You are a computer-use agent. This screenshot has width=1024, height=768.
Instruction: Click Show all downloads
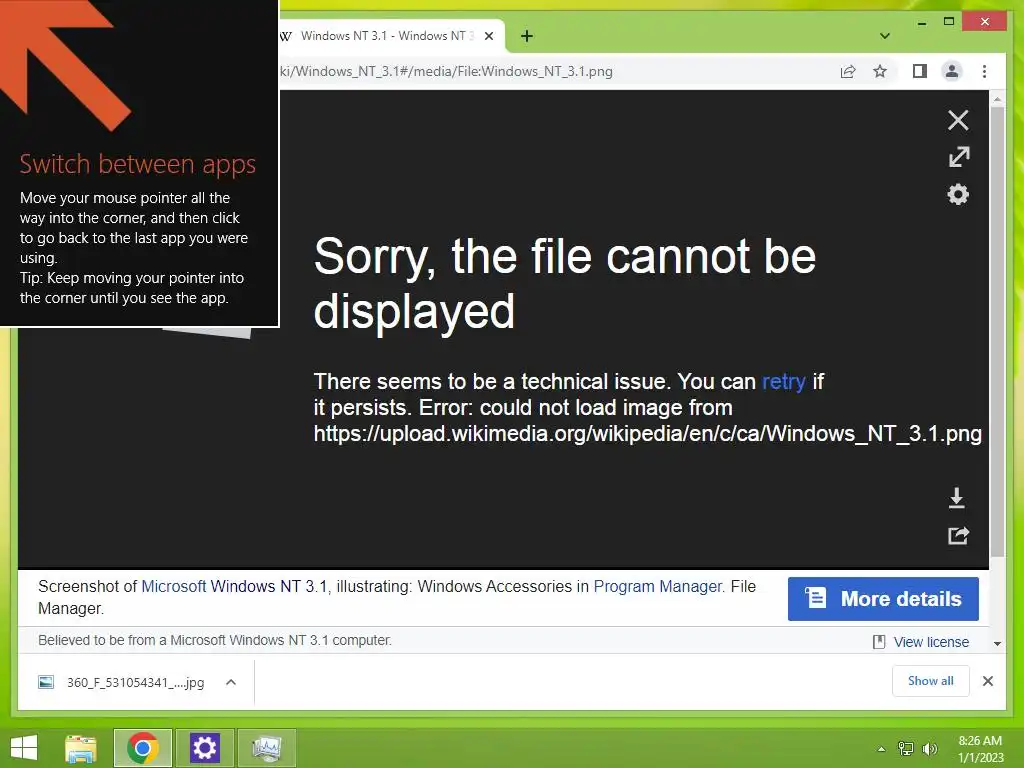pos(931,681)
